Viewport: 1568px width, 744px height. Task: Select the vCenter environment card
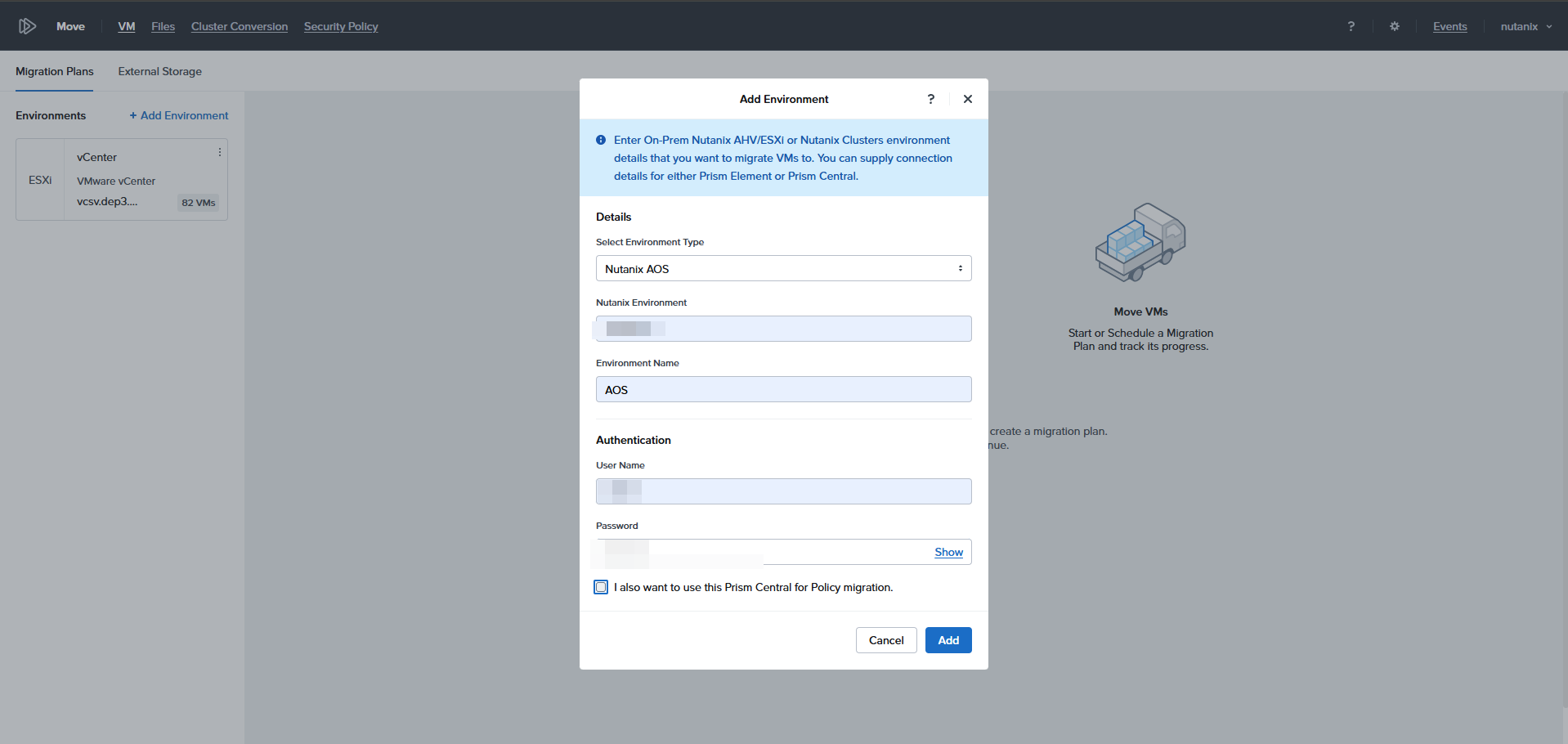122,179
